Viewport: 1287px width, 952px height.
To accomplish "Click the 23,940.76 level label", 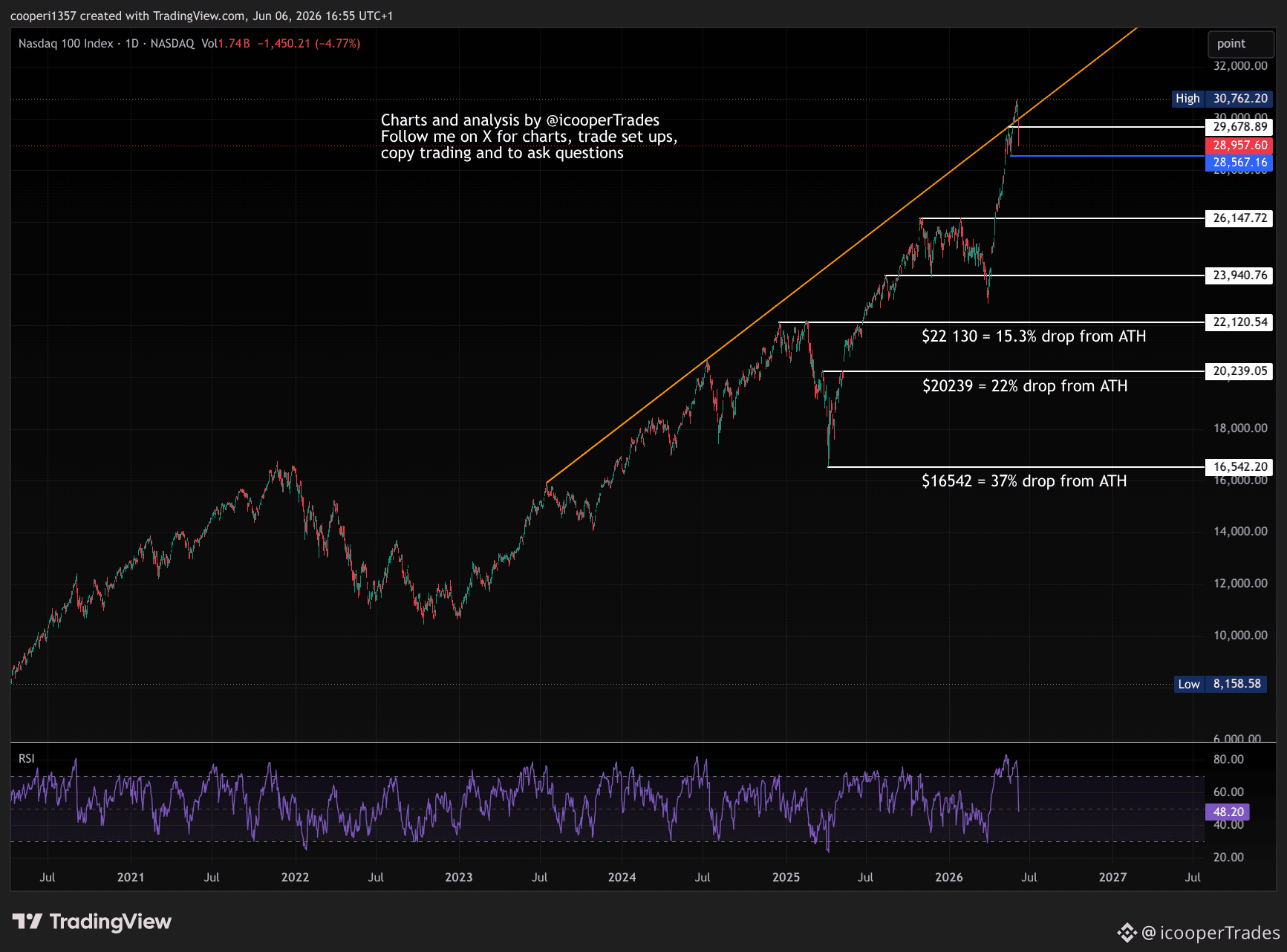I will pyautogui.click(x=1239, y=276).
